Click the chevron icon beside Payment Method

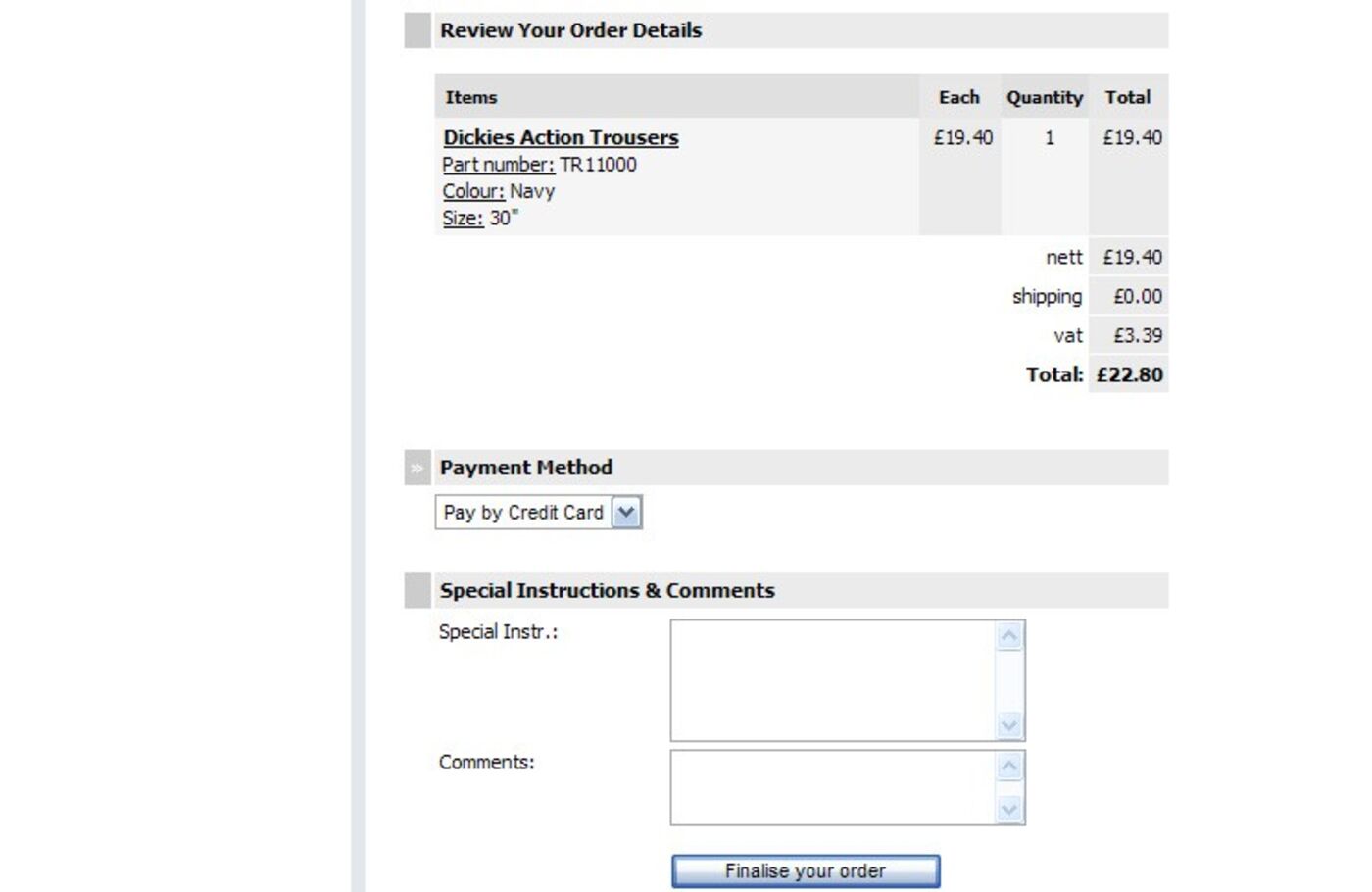(x=417, y=468)
